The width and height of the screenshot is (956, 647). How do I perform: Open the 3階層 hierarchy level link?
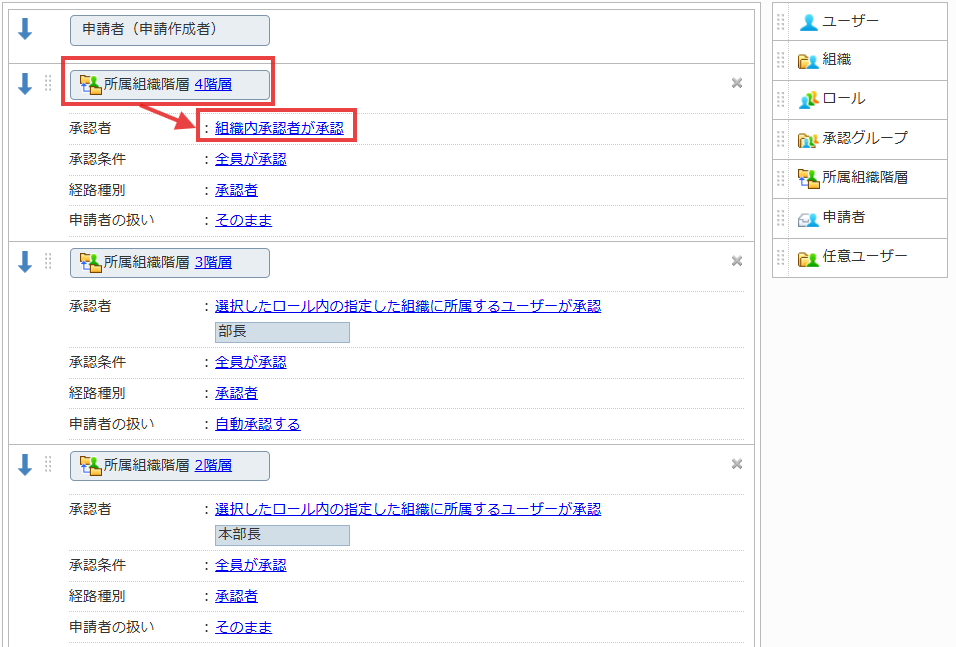213,262
